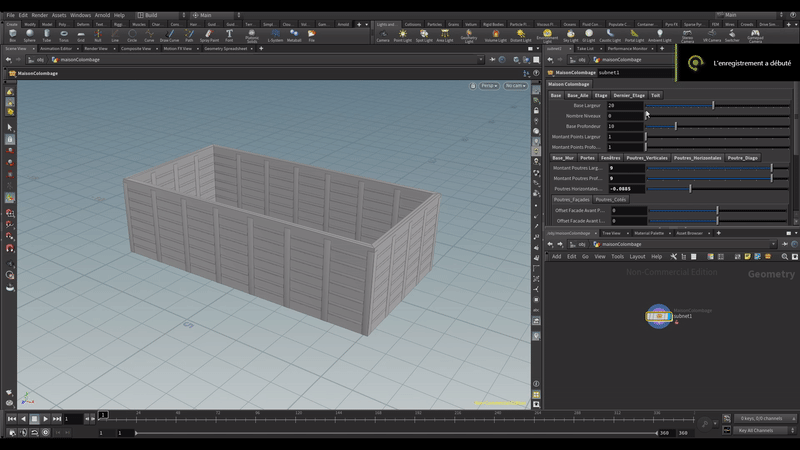Toggle the viewport lock camera icon
800x450 pixels.
[x=473, y=86]
